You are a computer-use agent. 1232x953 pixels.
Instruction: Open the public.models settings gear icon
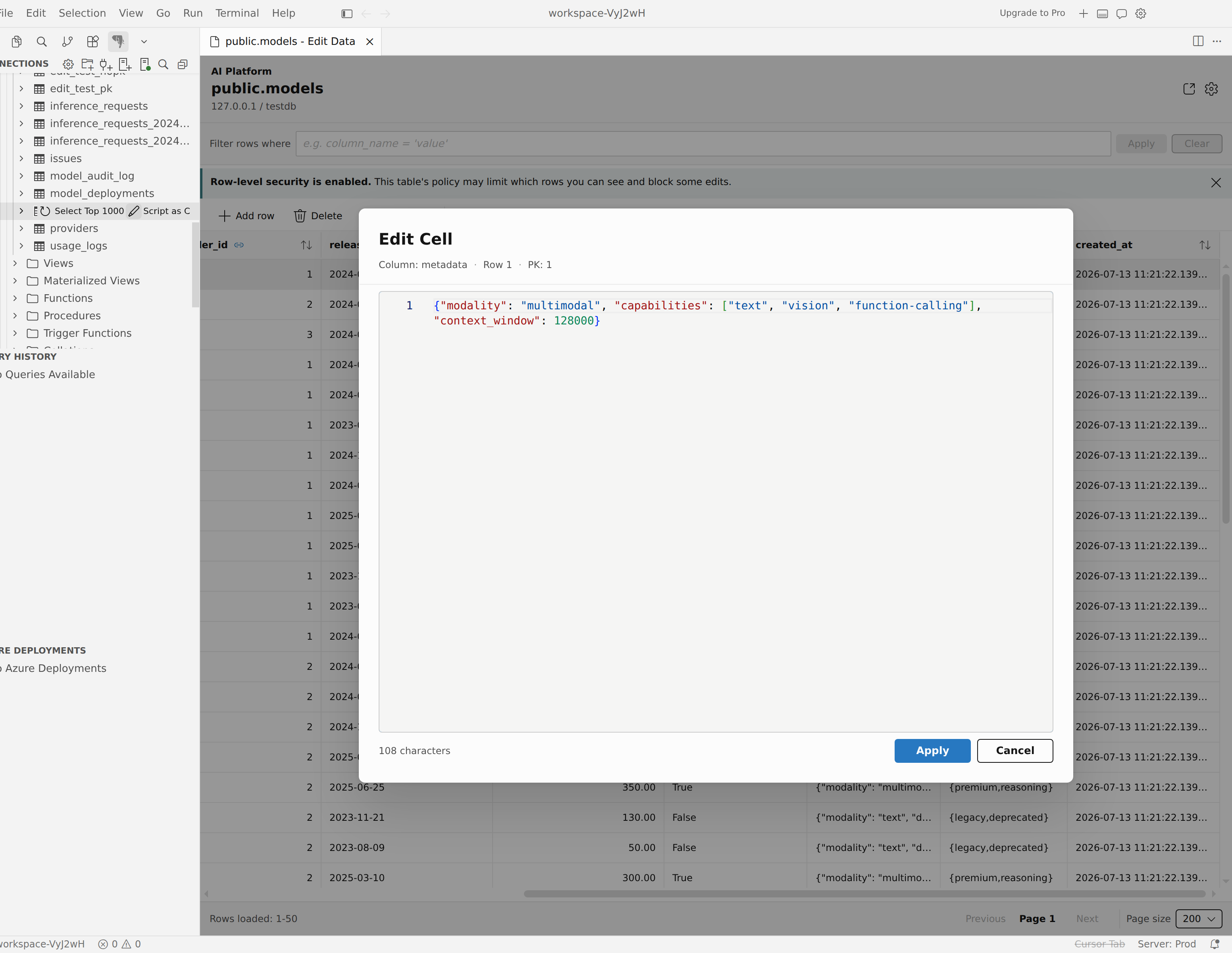point(1211,89)
